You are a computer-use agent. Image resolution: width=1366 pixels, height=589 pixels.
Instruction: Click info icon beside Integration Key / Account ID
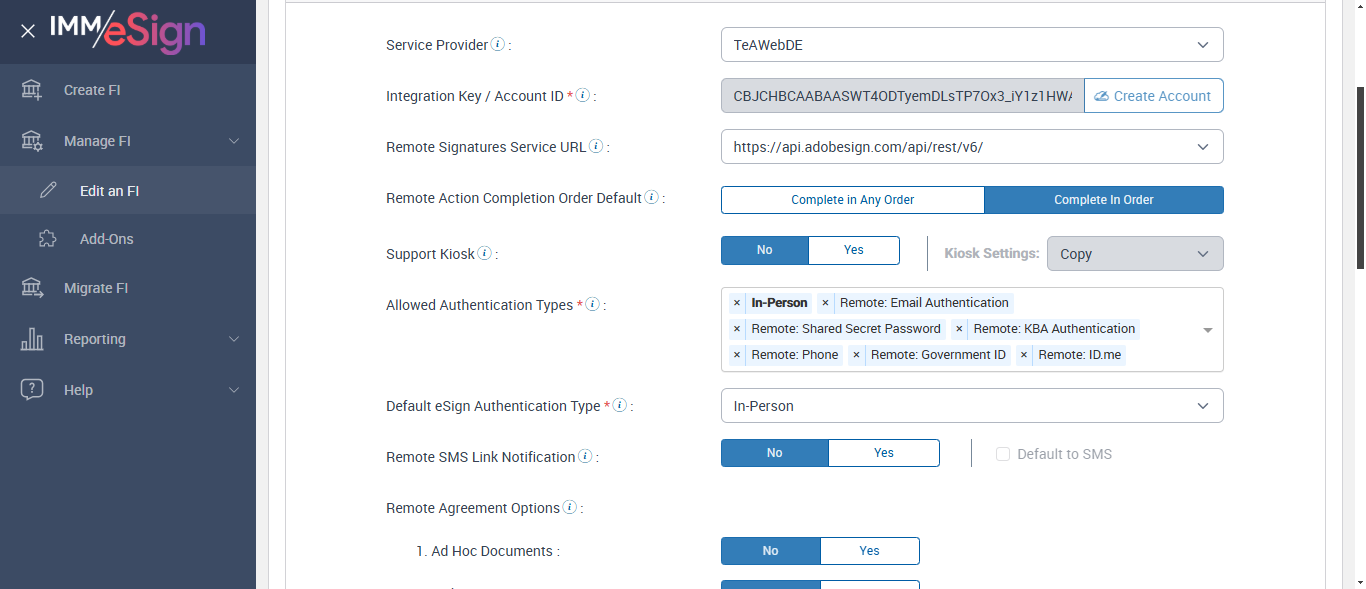583,96
